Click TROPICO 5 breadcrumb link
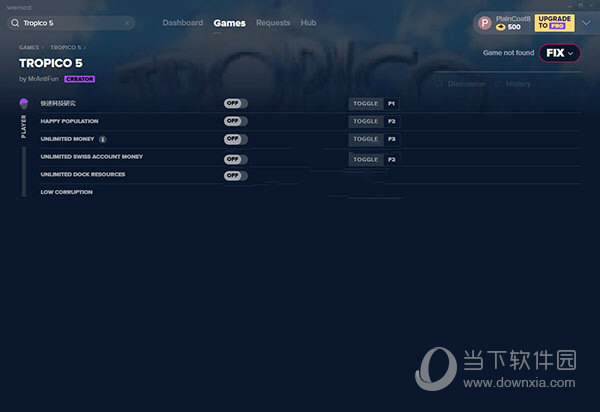600x412 pixels. point(65,47)
